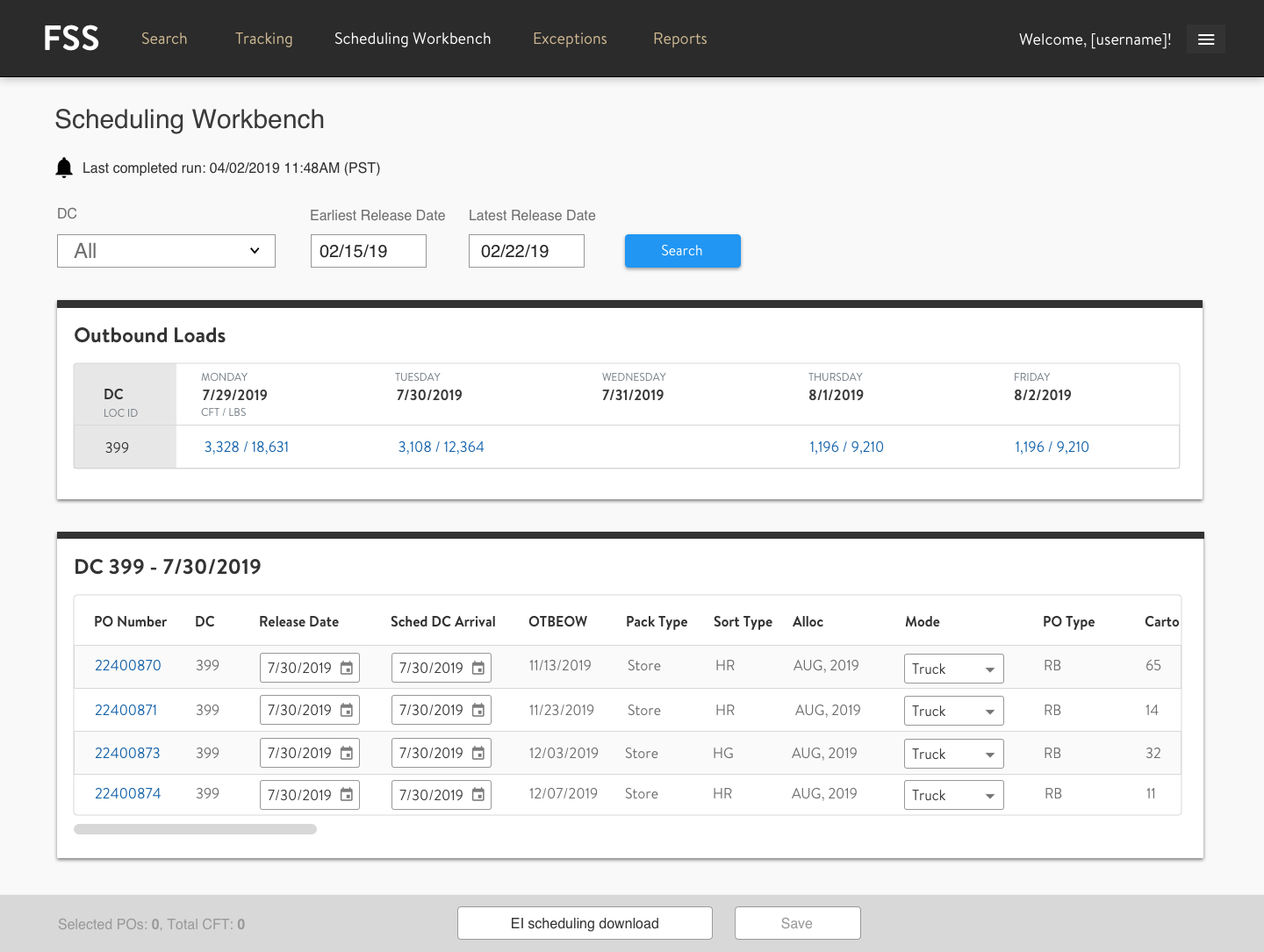Click the horizontal scrollbar under PO table

point(195,829)
